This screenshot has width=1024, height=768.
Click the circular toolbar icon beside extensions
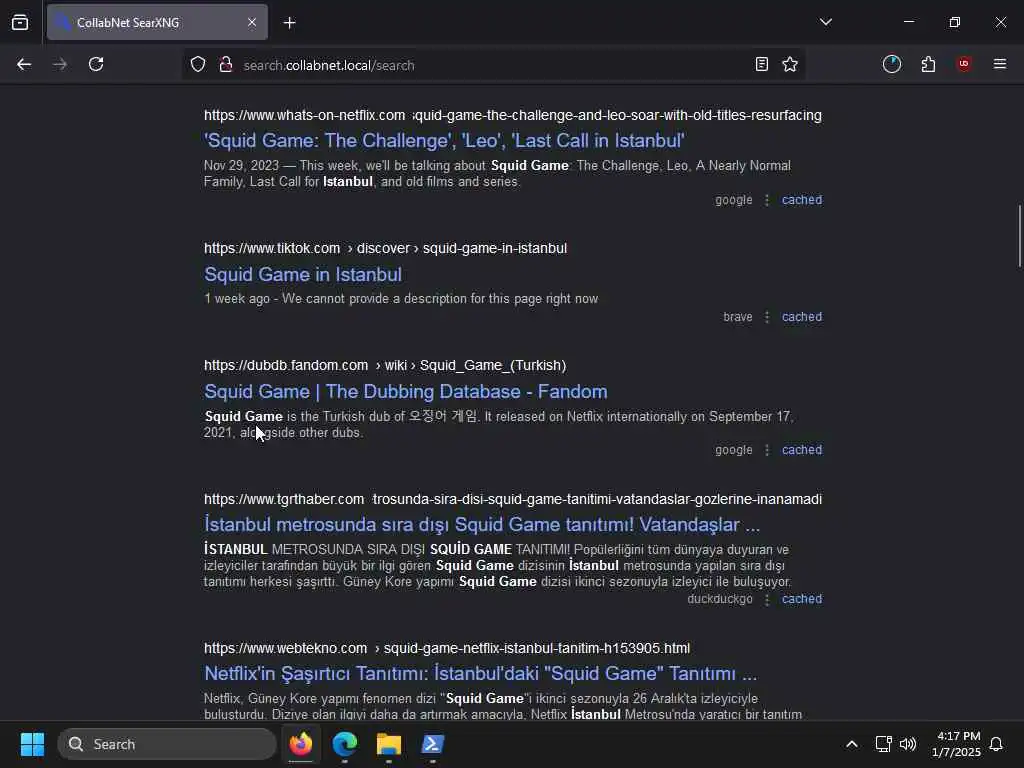(892, 65)
